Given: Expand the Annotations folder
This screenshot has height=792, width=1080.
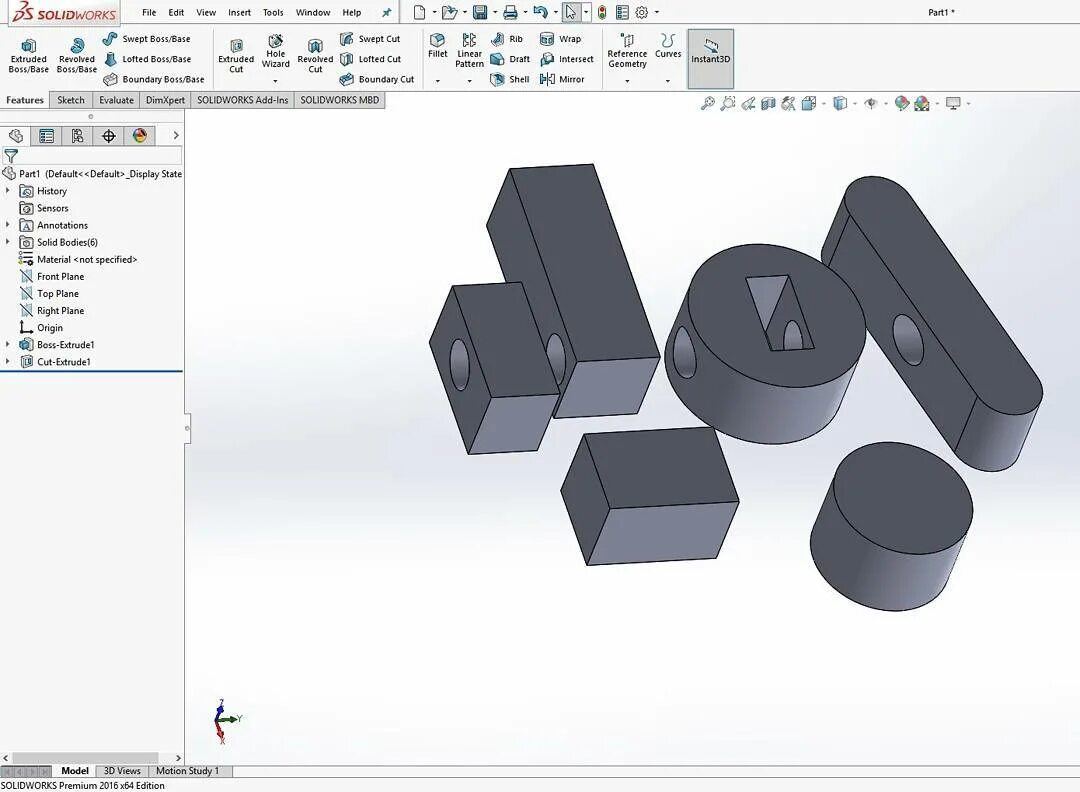Looking at the screenshot, I should click(8, 225).
